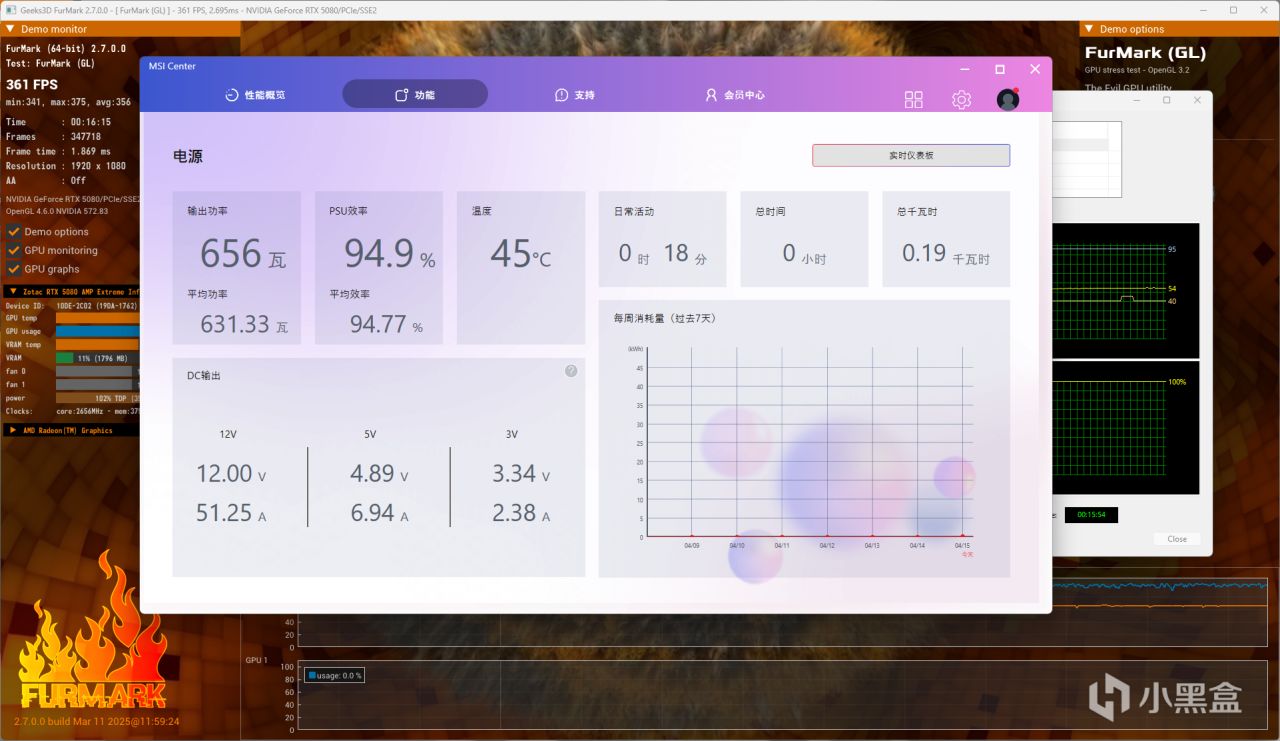Click the 04/12 date label on weekly chart

click(827, 546)
